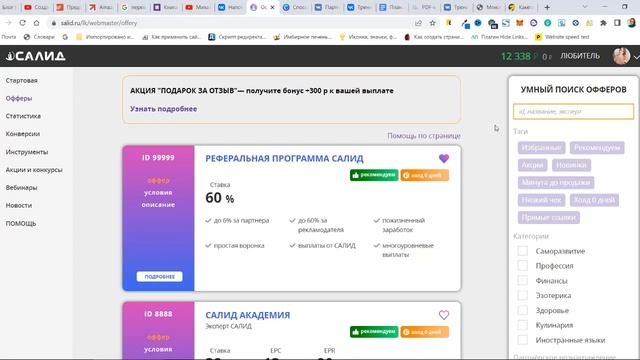Go to browser home page icon
640x360 pixels.
pos(36,23)
